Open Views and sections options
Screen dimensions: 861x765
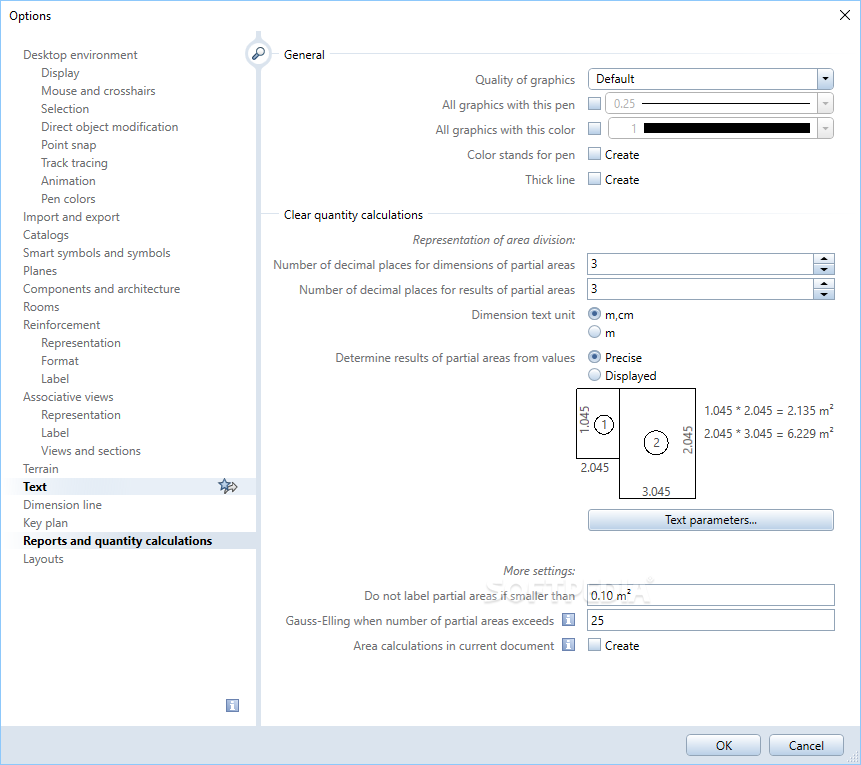pyautogui.click(x=91, y=451)
